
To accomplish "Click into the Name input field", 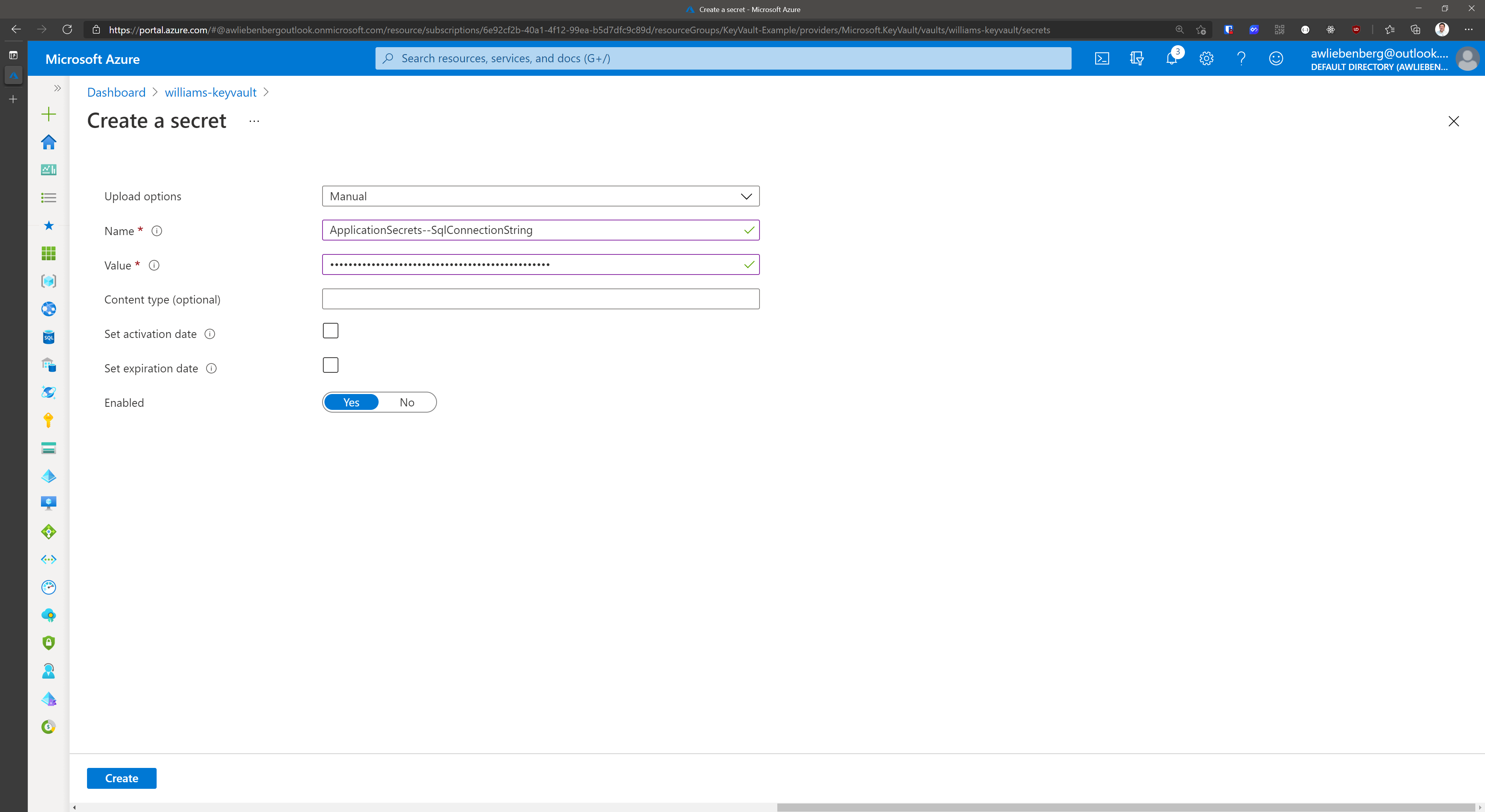I will (541, 230).
